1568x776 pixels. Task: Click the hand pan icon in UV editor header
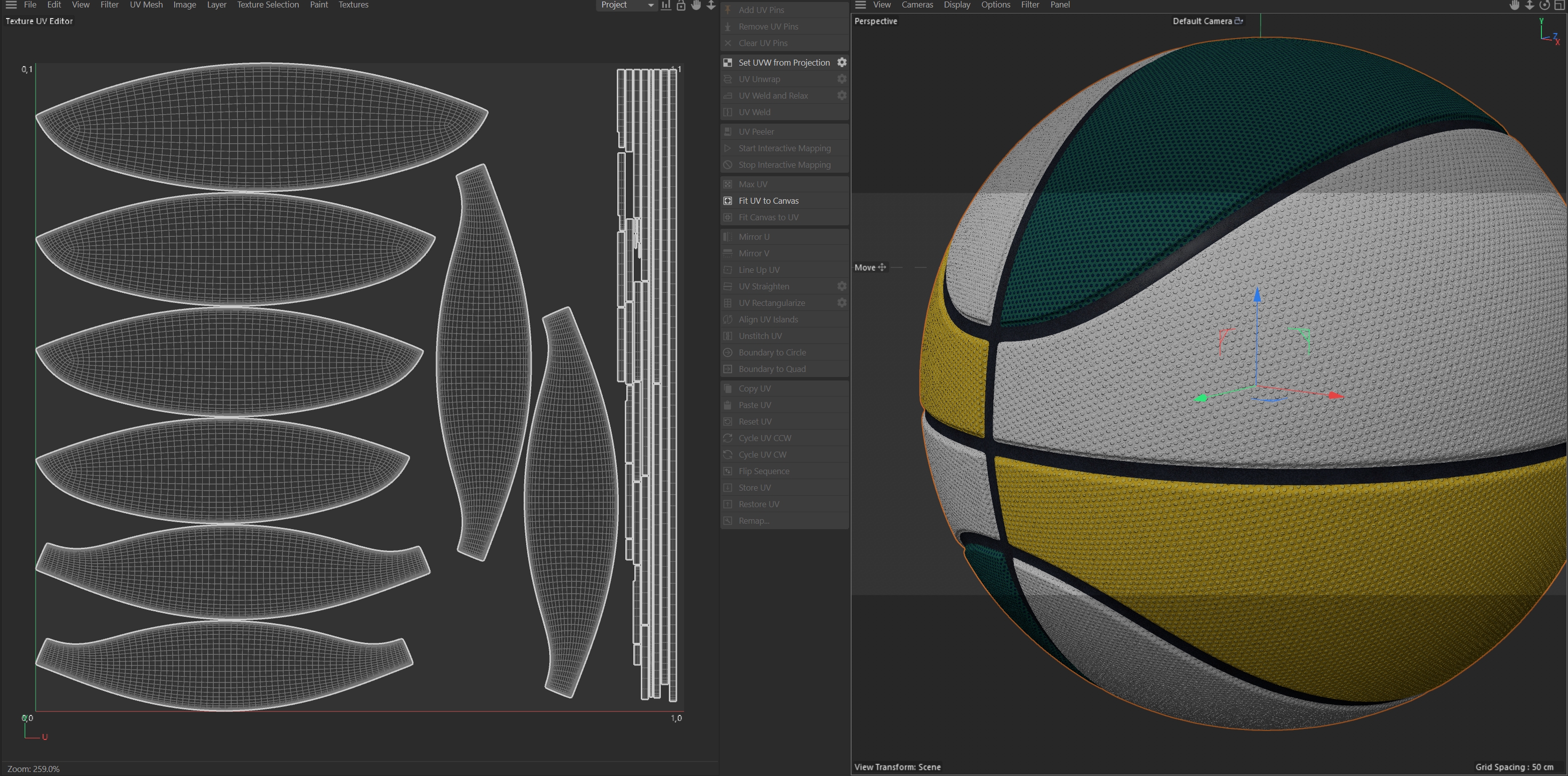696,5
